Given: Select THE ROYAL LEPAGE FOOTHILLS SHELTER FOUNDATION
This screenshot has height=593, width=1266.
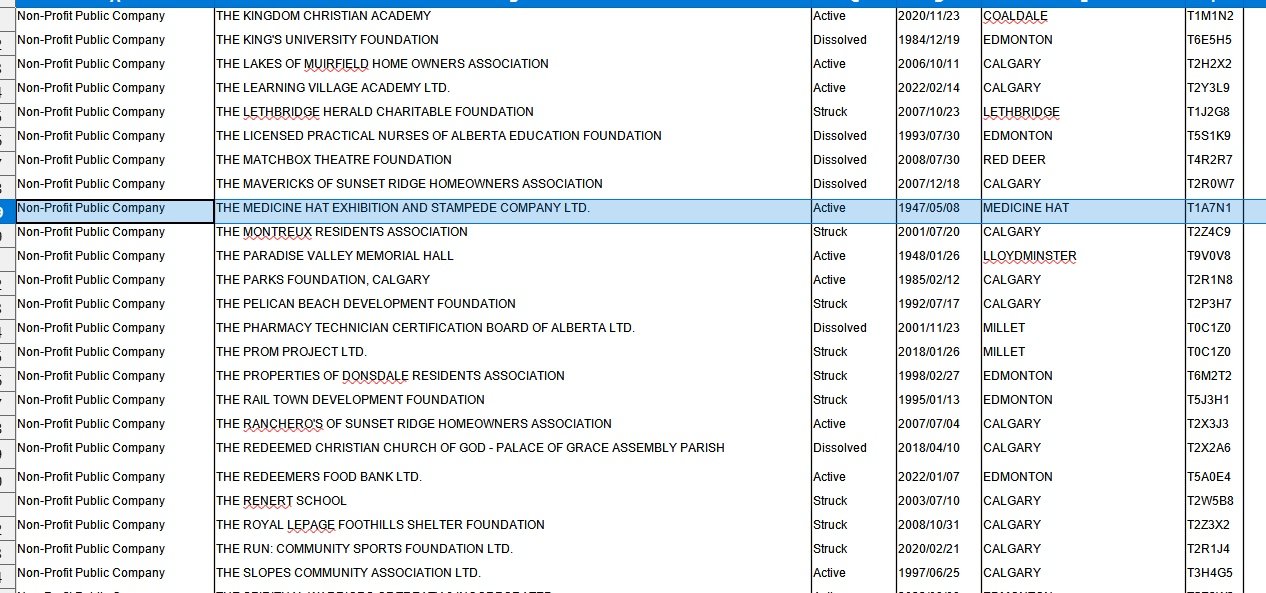Looking at the screenshot, I should pyautogui.click(x=512, y=525).
